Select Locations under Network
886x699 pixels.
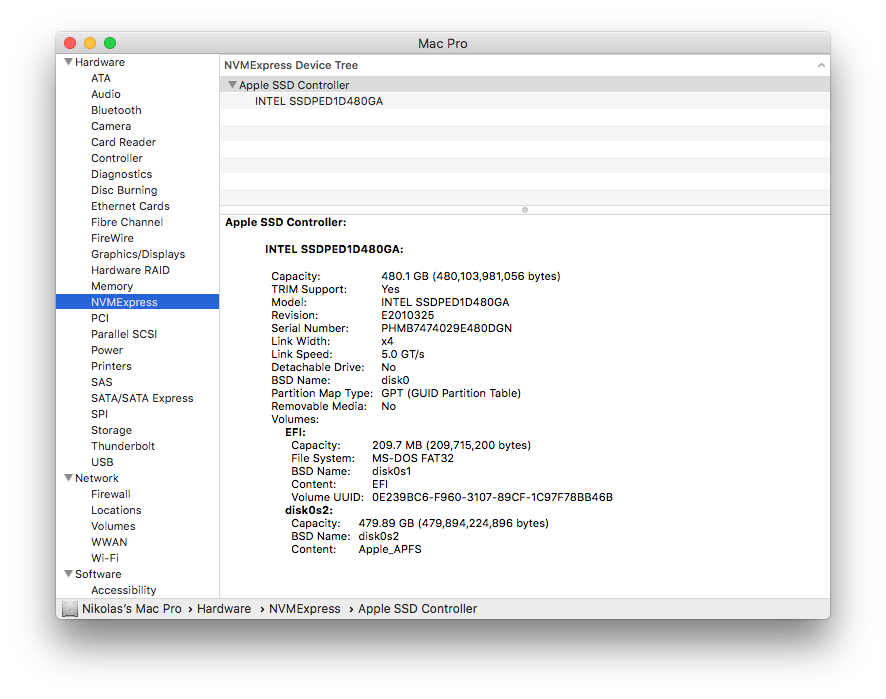[x=116, y=510]
